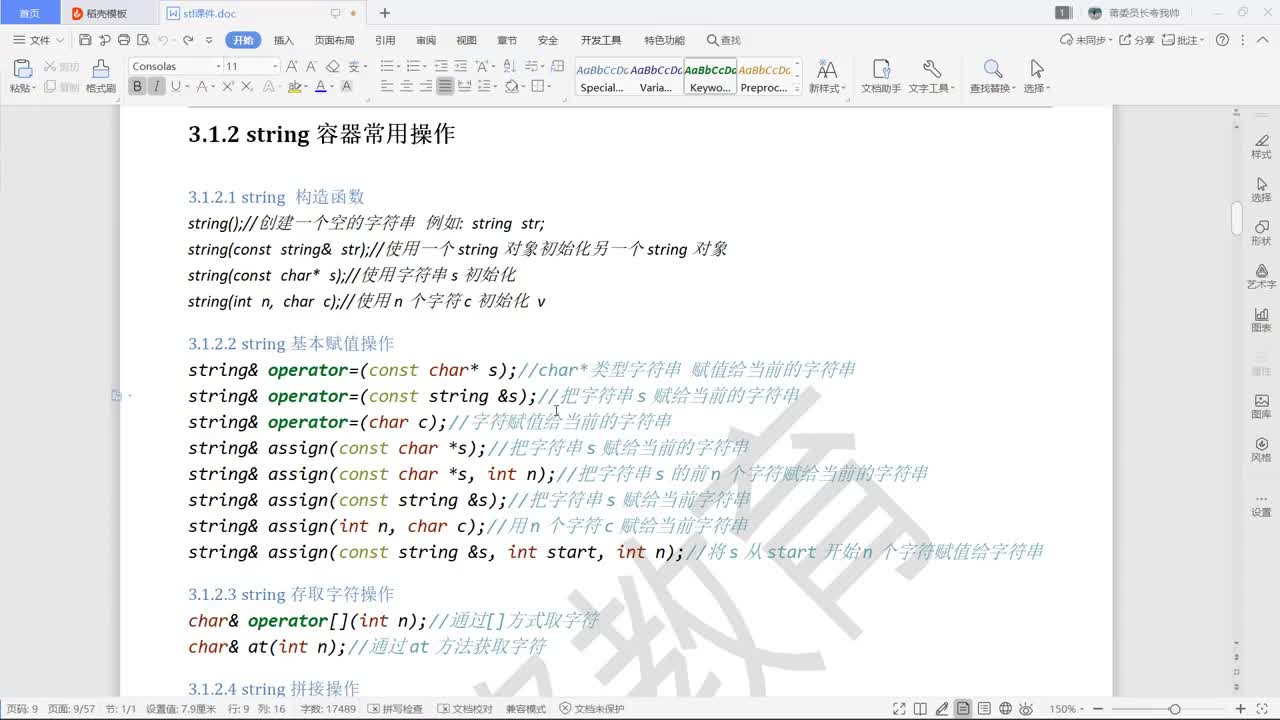Expand the style gallery more arrow

797,88
